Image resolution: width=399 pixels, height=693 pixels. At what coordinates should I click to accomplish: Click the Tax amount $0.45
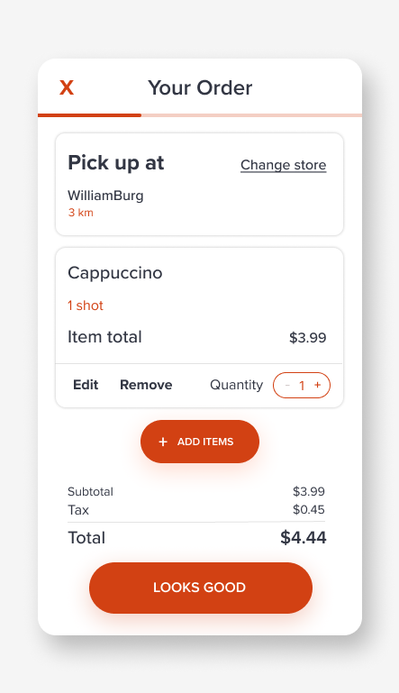308,510
